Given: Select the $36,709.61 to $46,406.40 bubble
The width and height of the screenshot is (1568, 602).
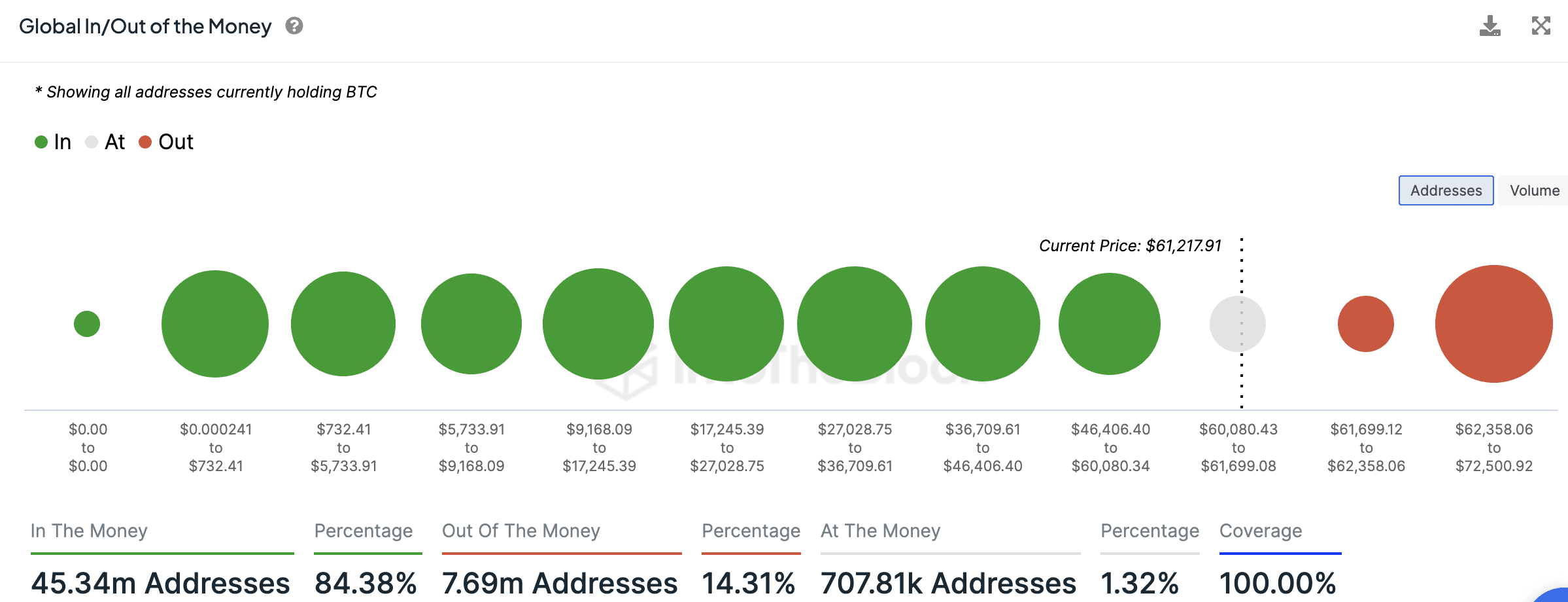Looking at the screenshot, I should pos(983,324).
